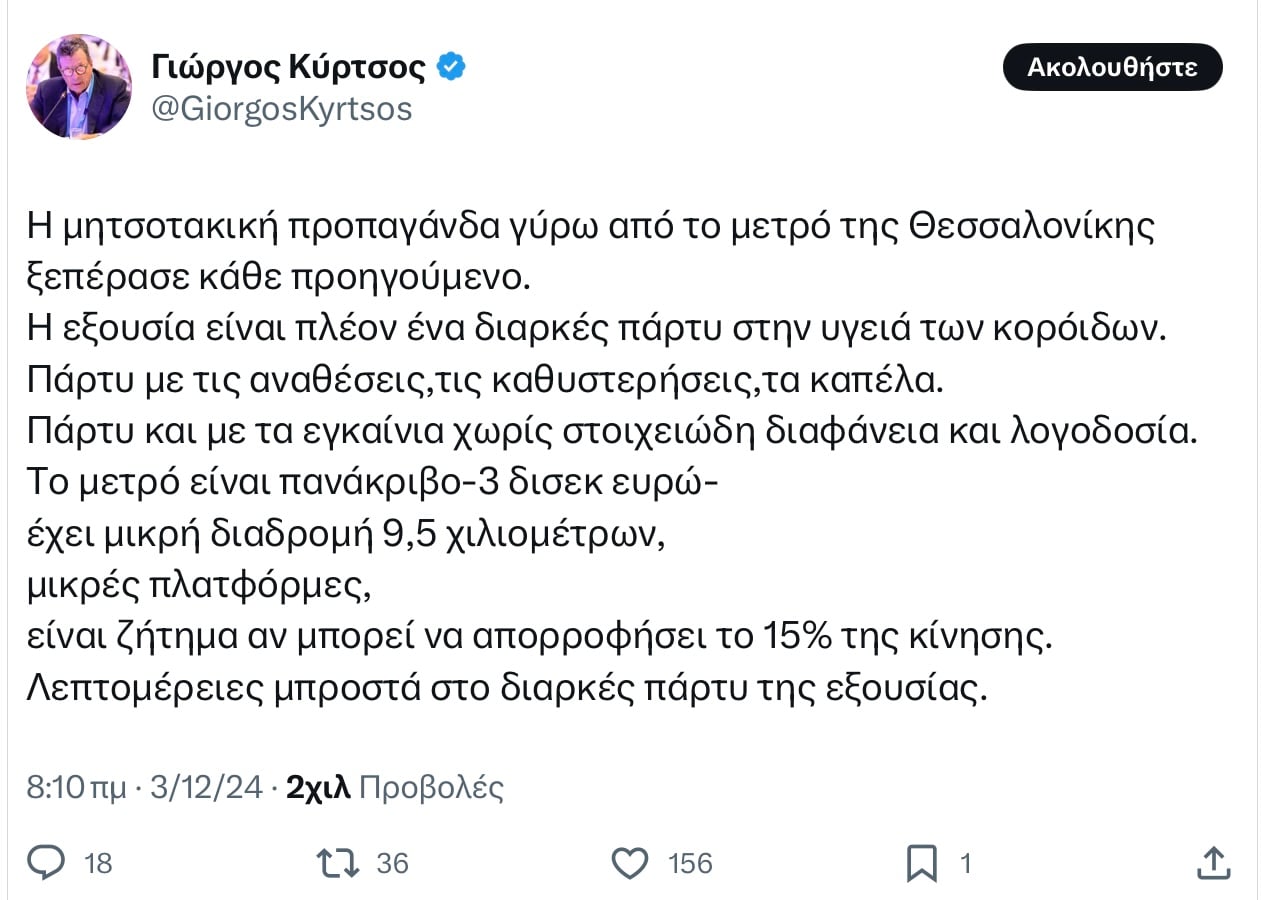Click the like count 156
The height and width of the screenshot is (900, 1261).
tap(689, 863)
